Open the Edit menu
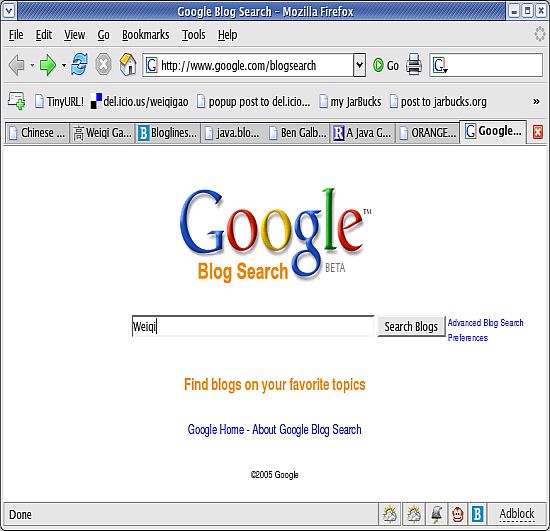This screenshot has width=550, height=531. [x=43, y=35]
